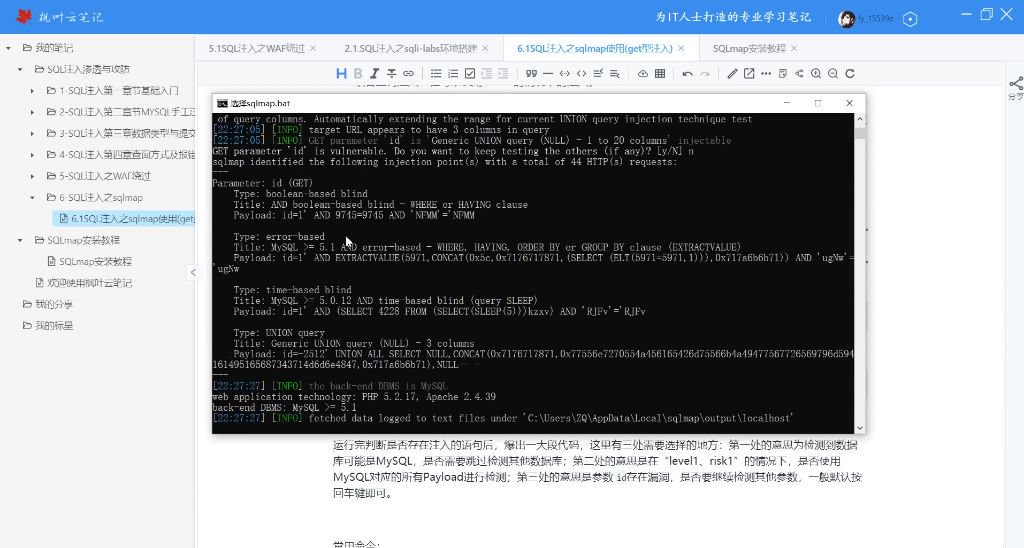Insert inline code with arrow-dots icon
The image size is (1024, 548).
(565, 74)
